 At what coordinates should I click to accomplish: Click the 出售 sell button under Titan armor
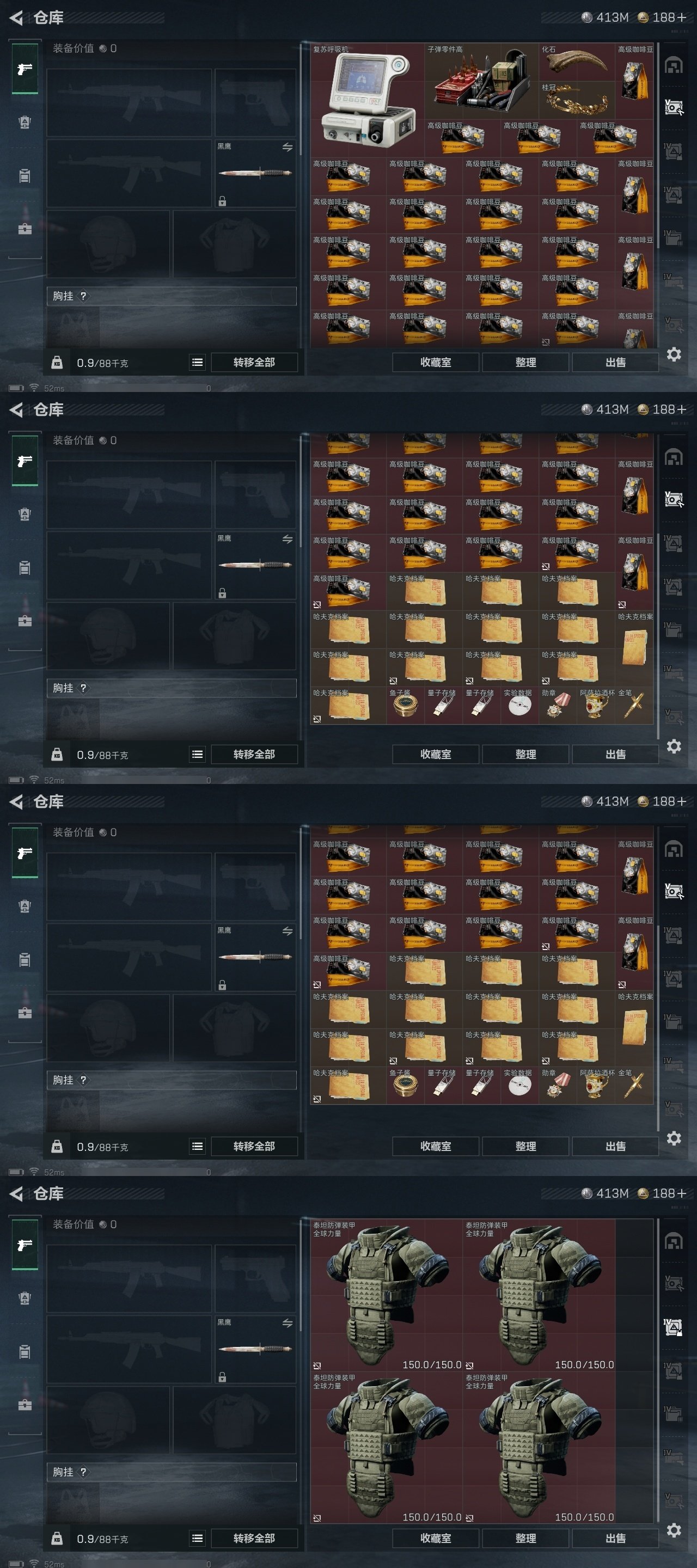point(615,1538)
